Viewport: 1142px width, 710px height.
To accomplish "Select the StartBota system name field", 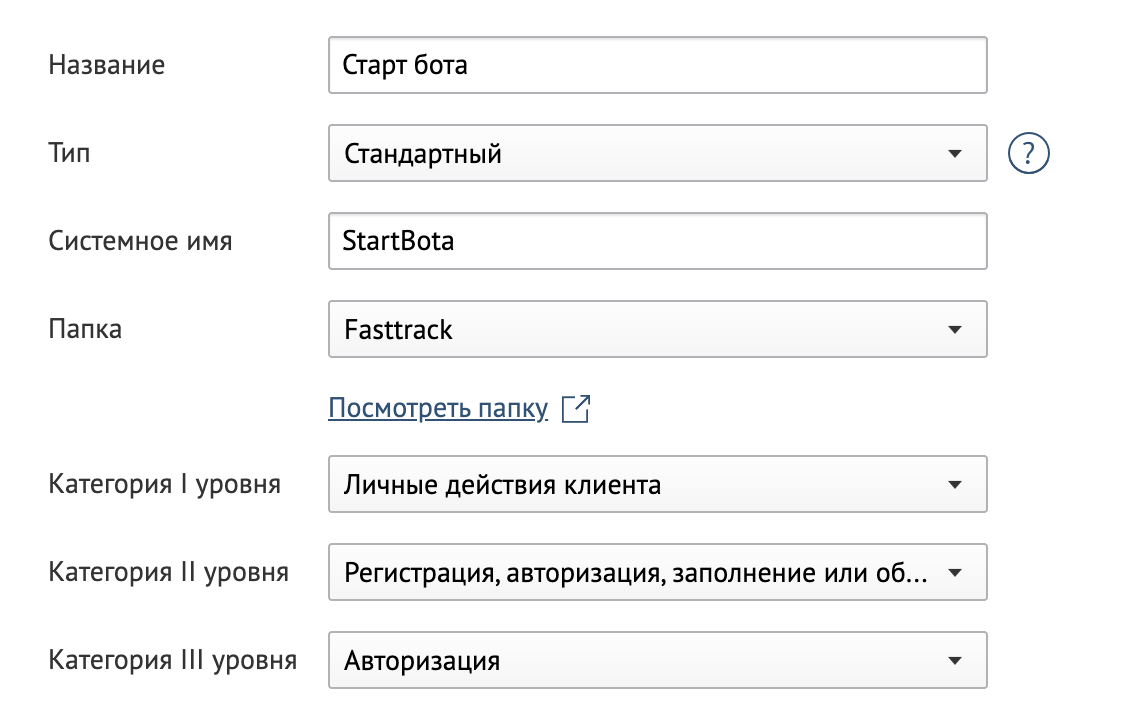I will pyautogui.click(x=657, y=241).
